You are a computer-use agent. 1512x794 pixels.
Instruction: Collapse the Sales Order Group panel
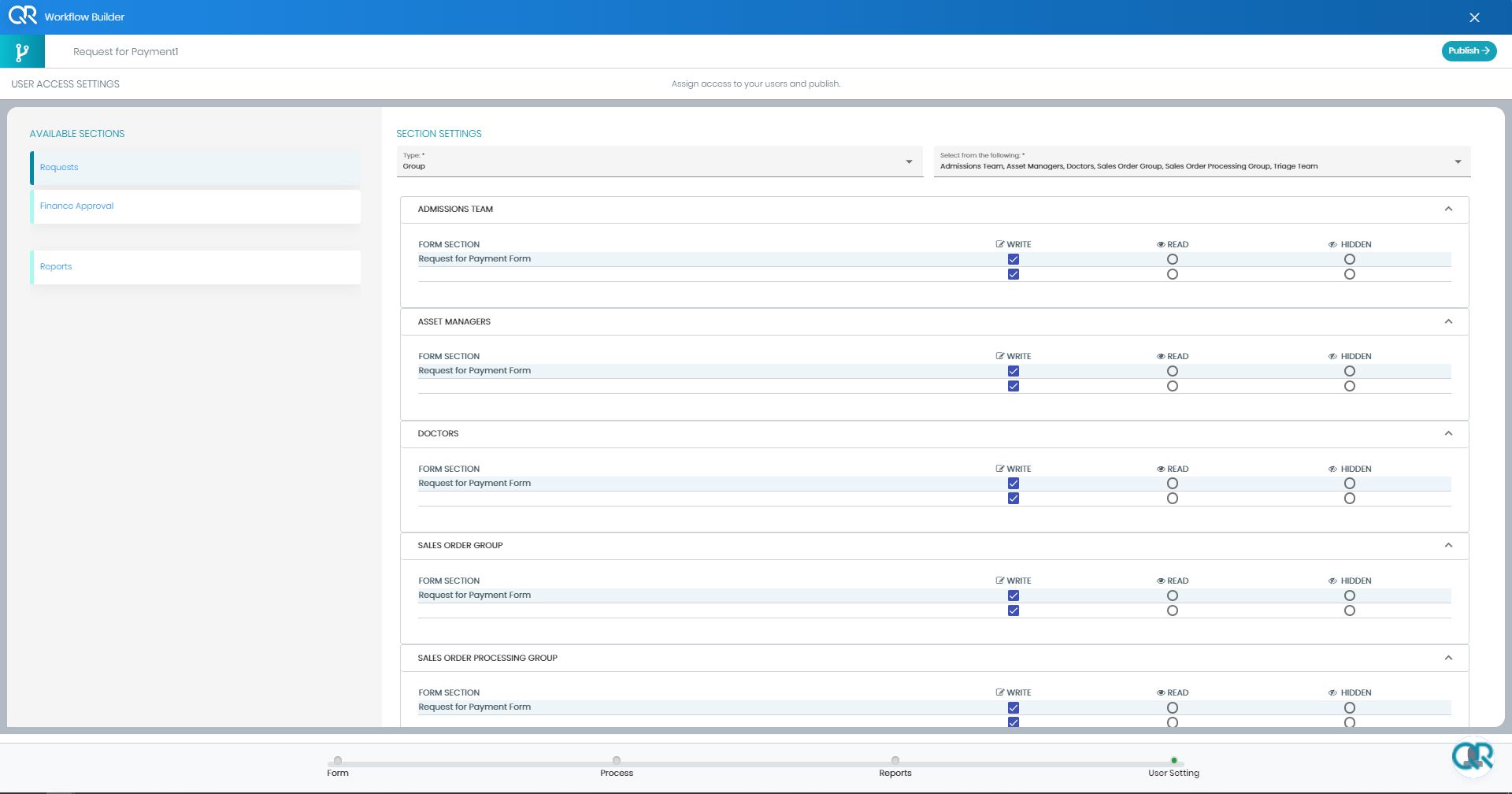point(1448,545)
